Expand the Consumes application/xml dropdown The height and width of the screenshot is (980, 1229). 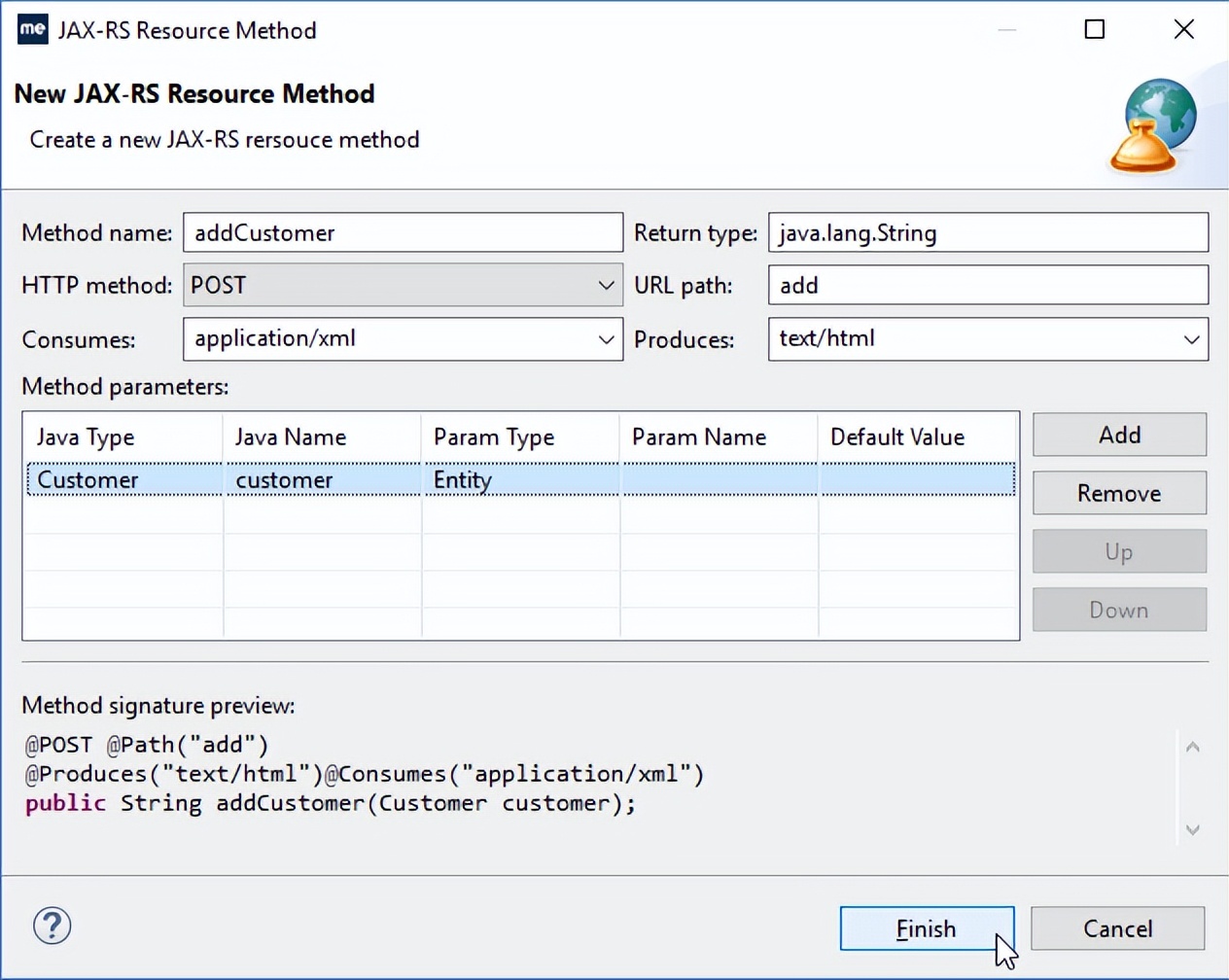(x=608, y=339)
